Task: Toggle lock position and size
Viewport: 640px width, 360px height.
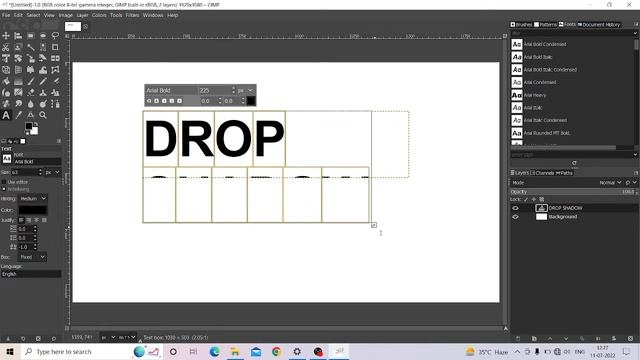Action: click(x=533, y=199)
